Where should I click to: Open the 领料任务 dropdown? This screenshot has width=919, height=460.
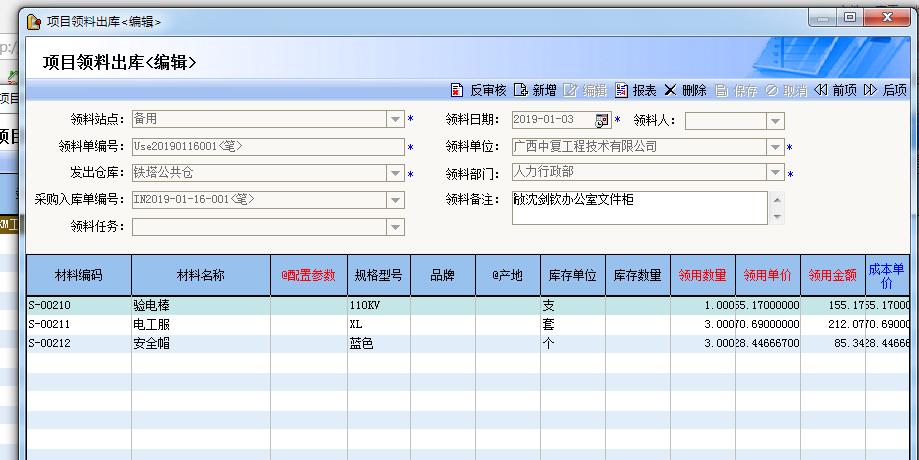(x=395, y=227)
